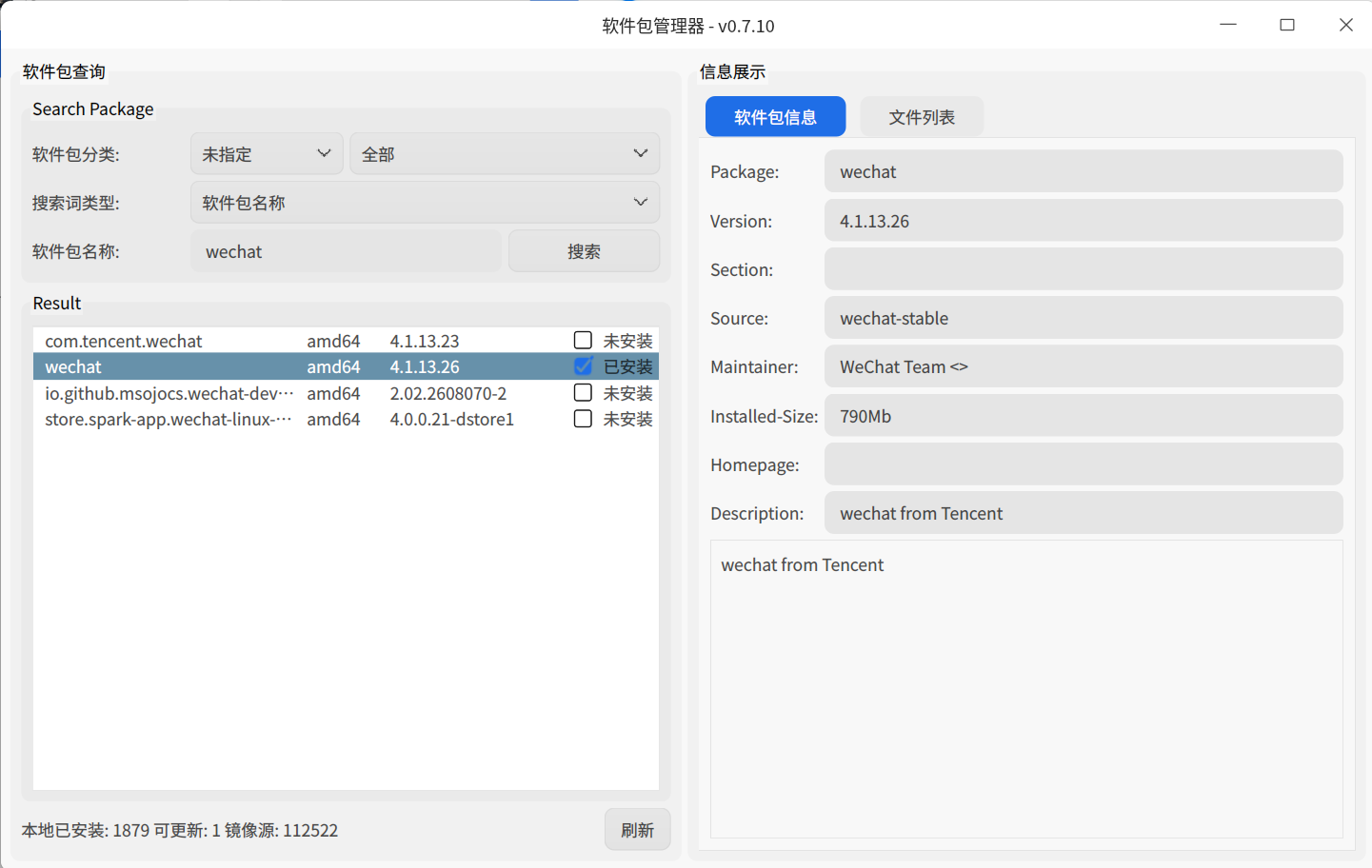Select the io.github.msojocs.wechat-dev result row
The height and width of the screenshot is (868, 1372).
(x=346, y=393)
